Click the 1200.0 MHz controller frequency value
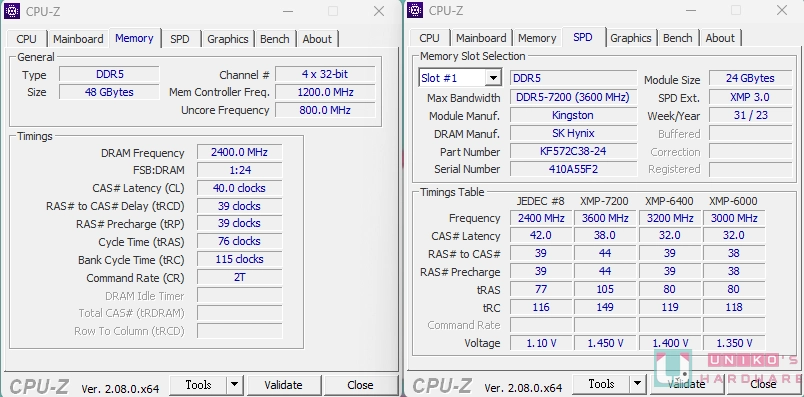The height and width of the screenshot is (397, 804). pos(325,92)
